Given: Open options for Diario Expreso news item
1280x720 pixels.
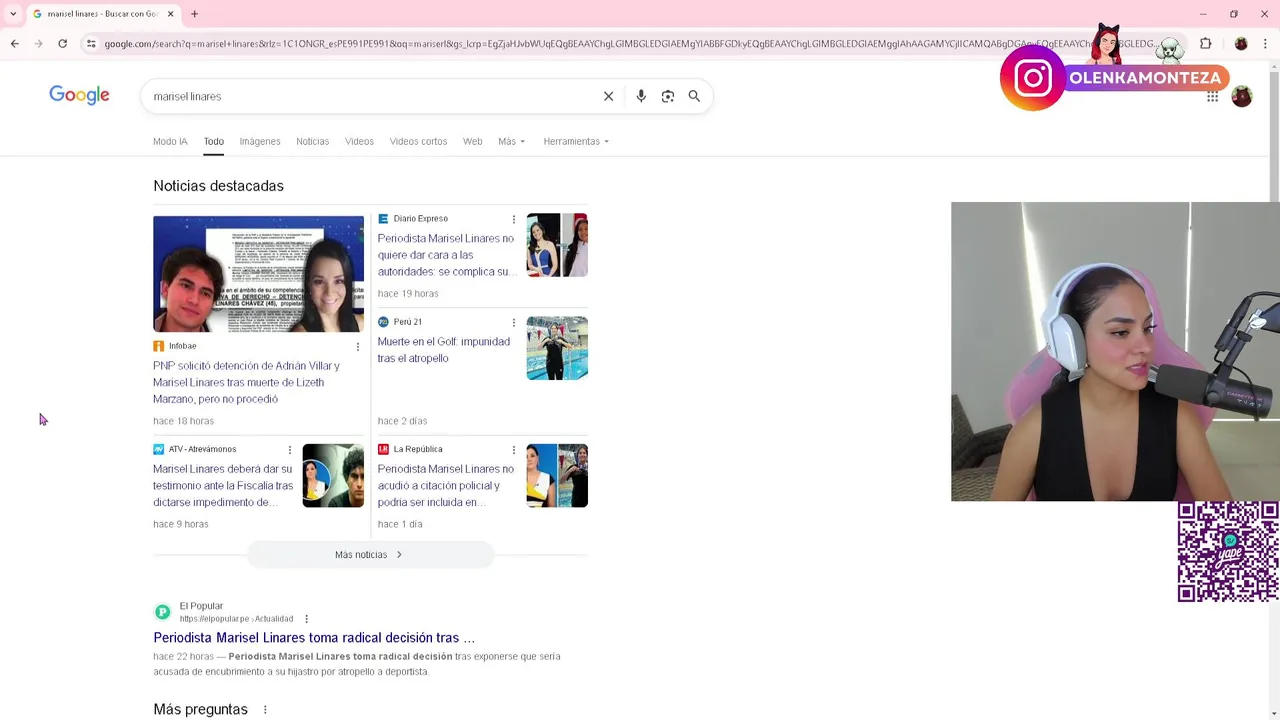Looking at the screenshot, I should (x=514, y=219).
